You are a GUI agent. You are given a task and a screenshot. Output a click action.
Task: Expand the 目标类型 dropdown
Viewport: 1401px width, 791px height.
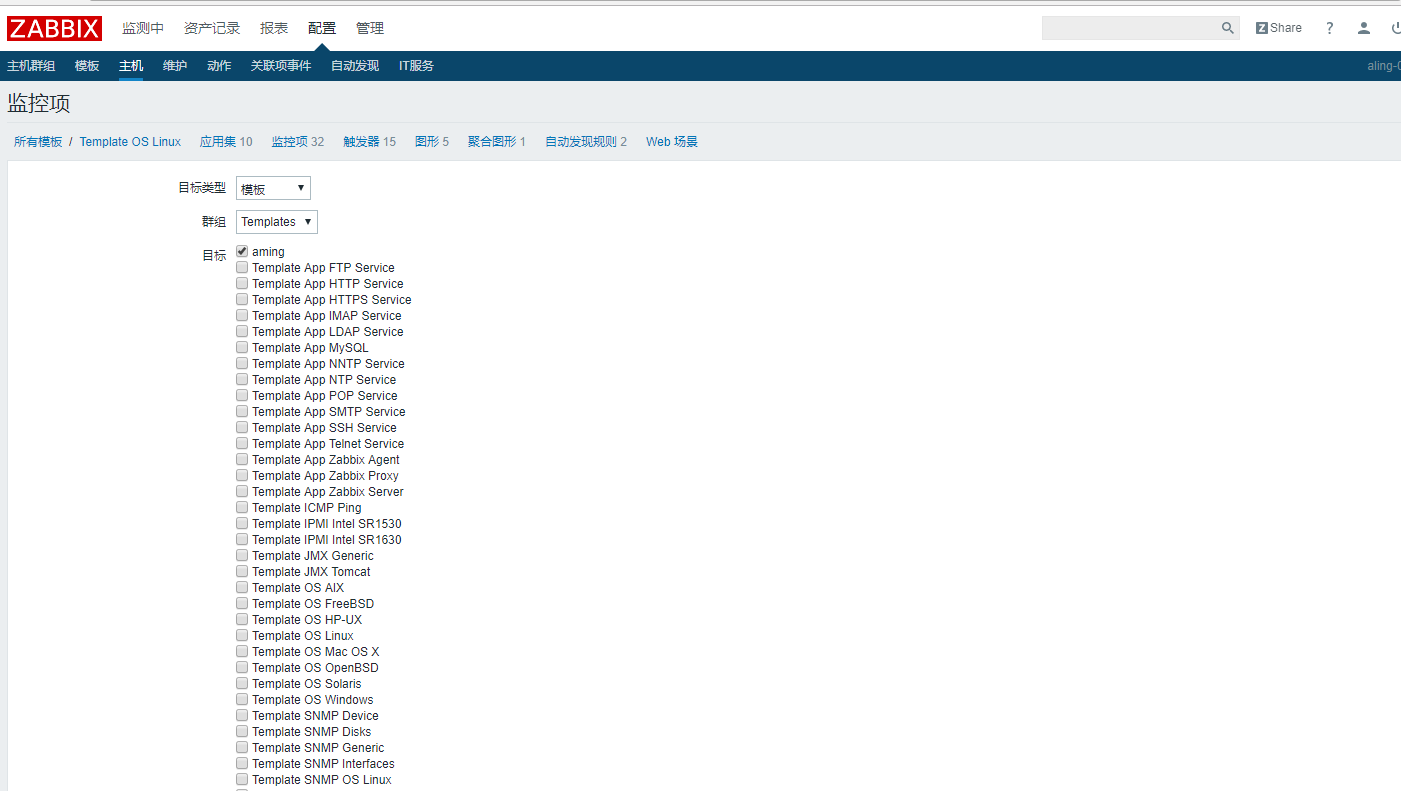coord(273,188)
